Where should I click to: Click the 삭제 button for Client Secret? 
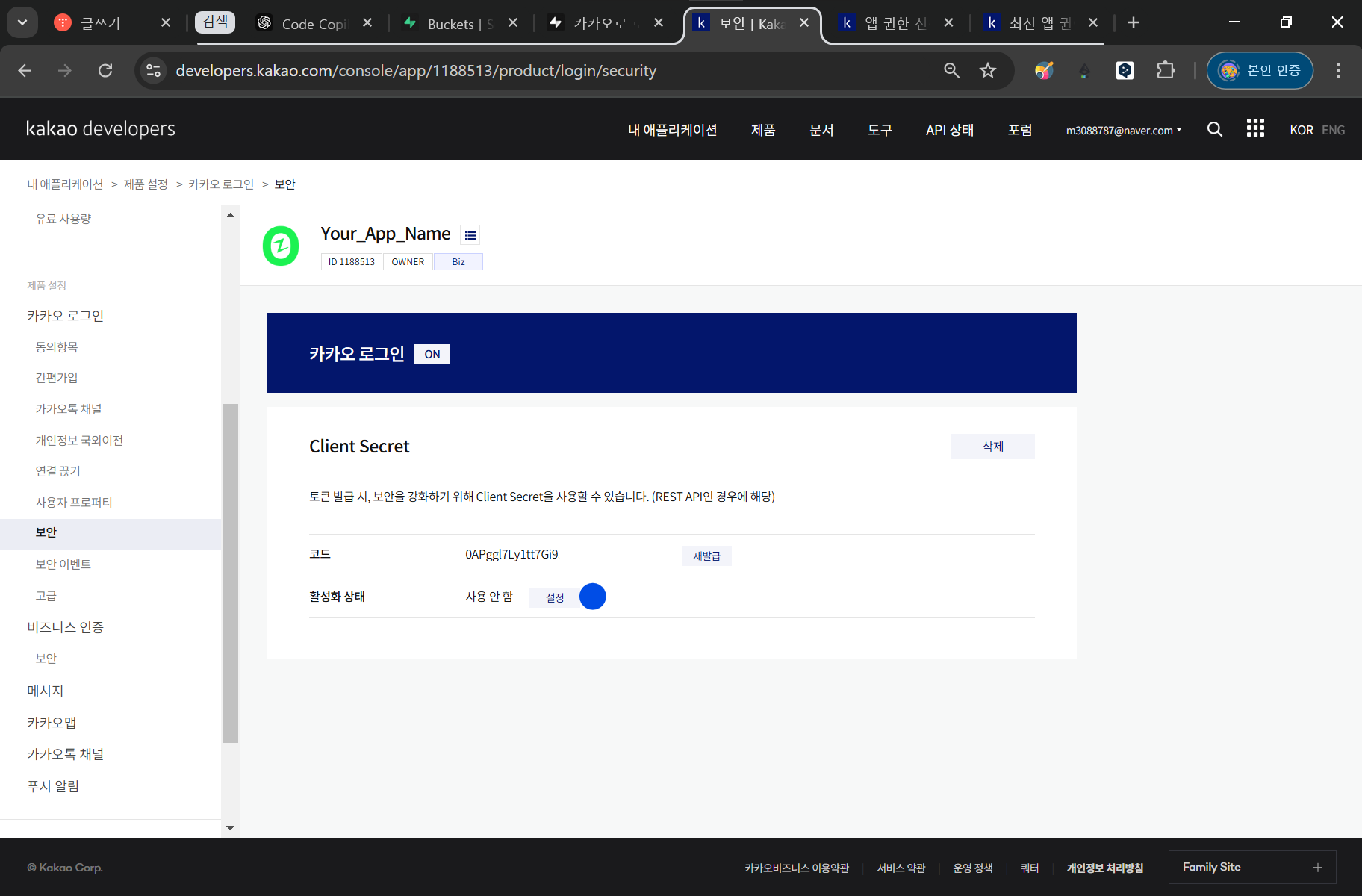point(993,446)
